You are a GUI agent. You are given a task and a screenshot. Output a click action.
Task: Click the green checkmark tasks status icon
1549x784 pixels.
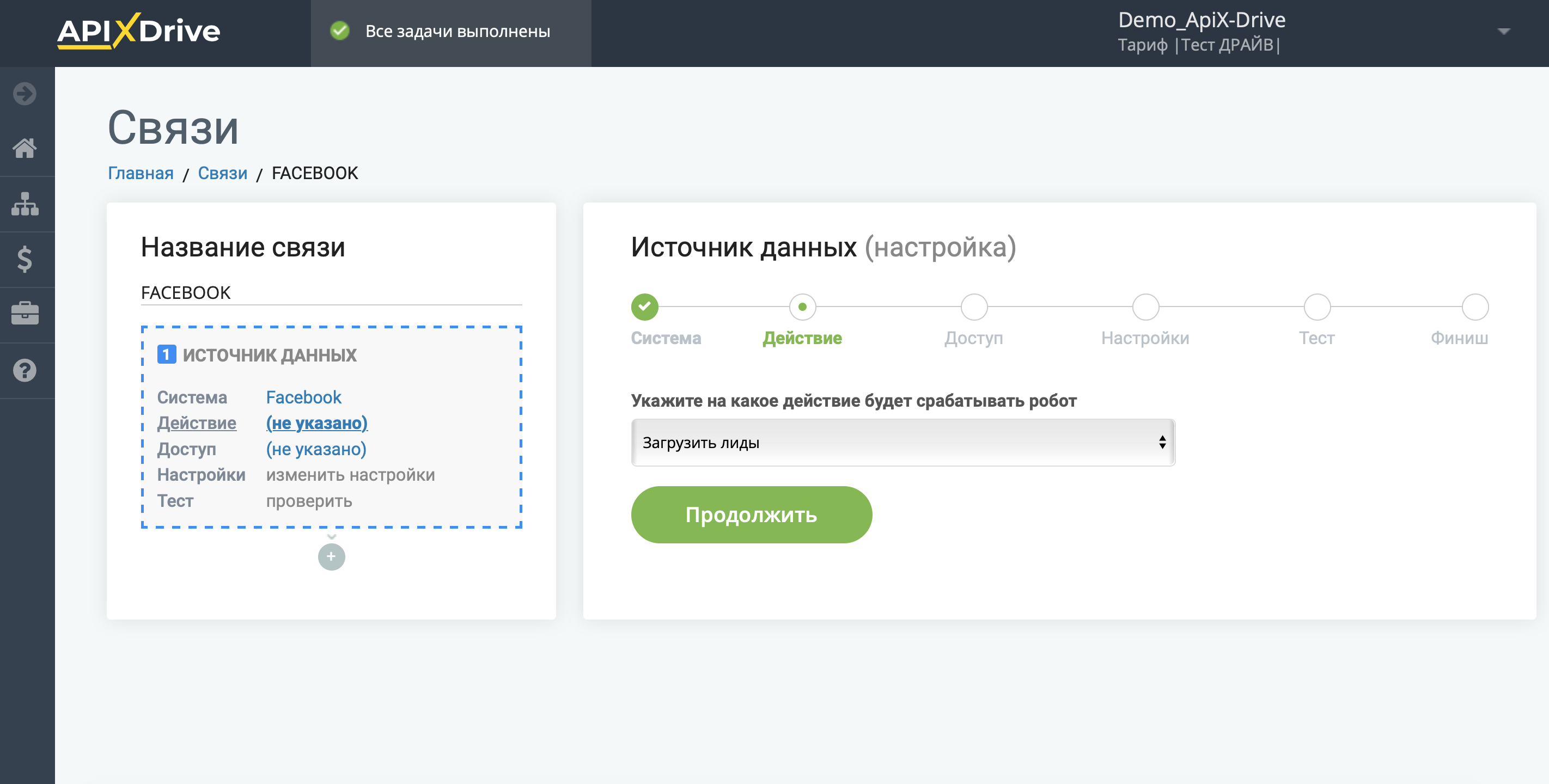point(340,30)
